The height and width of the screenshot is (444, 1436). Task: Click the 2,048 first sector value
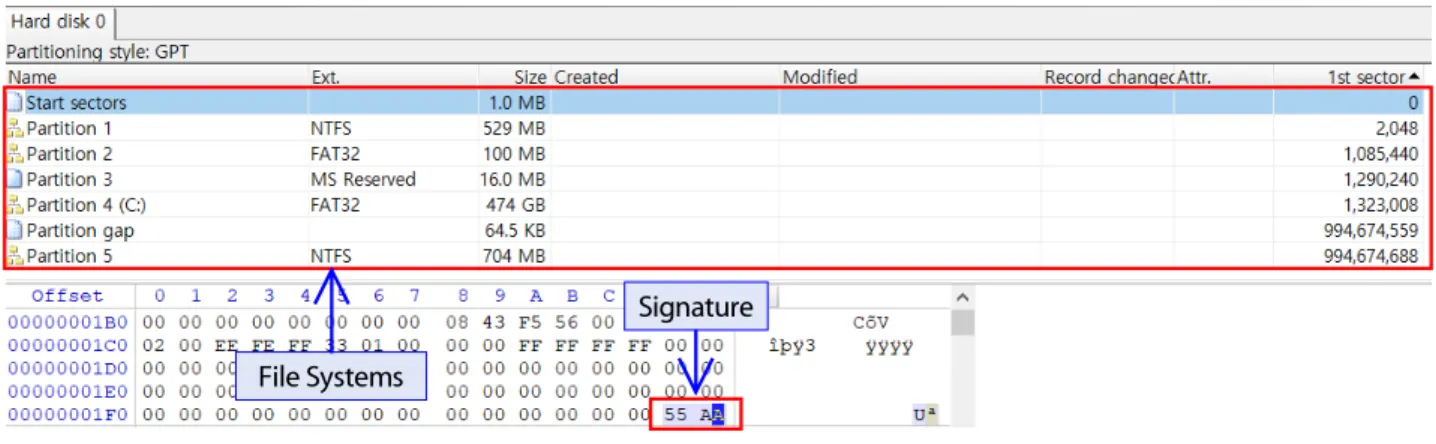[x=1399, y=128]
